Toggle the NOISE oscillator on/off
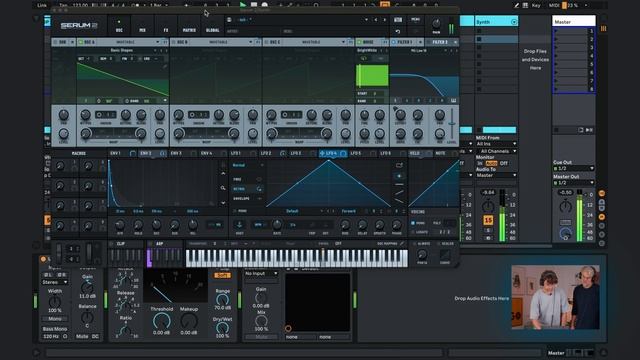This screenshot has height=360, width=640. 359,42
